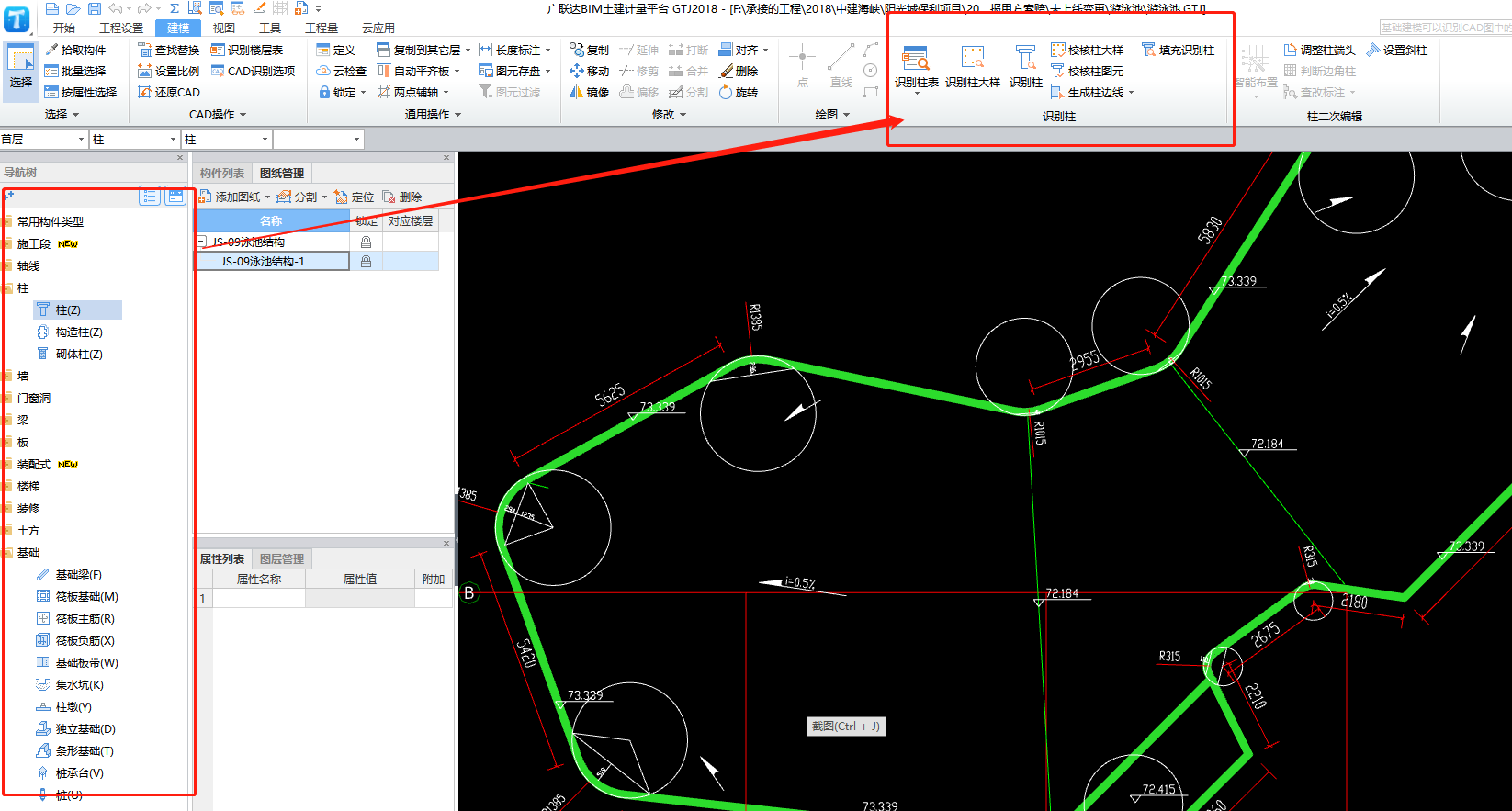Click the 识别柱表 (identify column table) tool
The width and height of the screenshot is (1512, 811).
click(x=916, y=68)
